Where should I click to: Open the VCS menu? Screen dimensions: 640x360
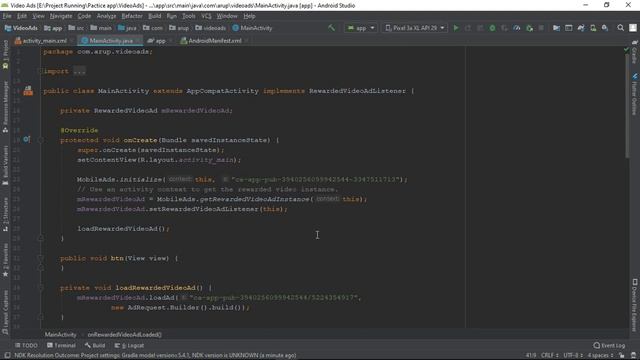206,16
